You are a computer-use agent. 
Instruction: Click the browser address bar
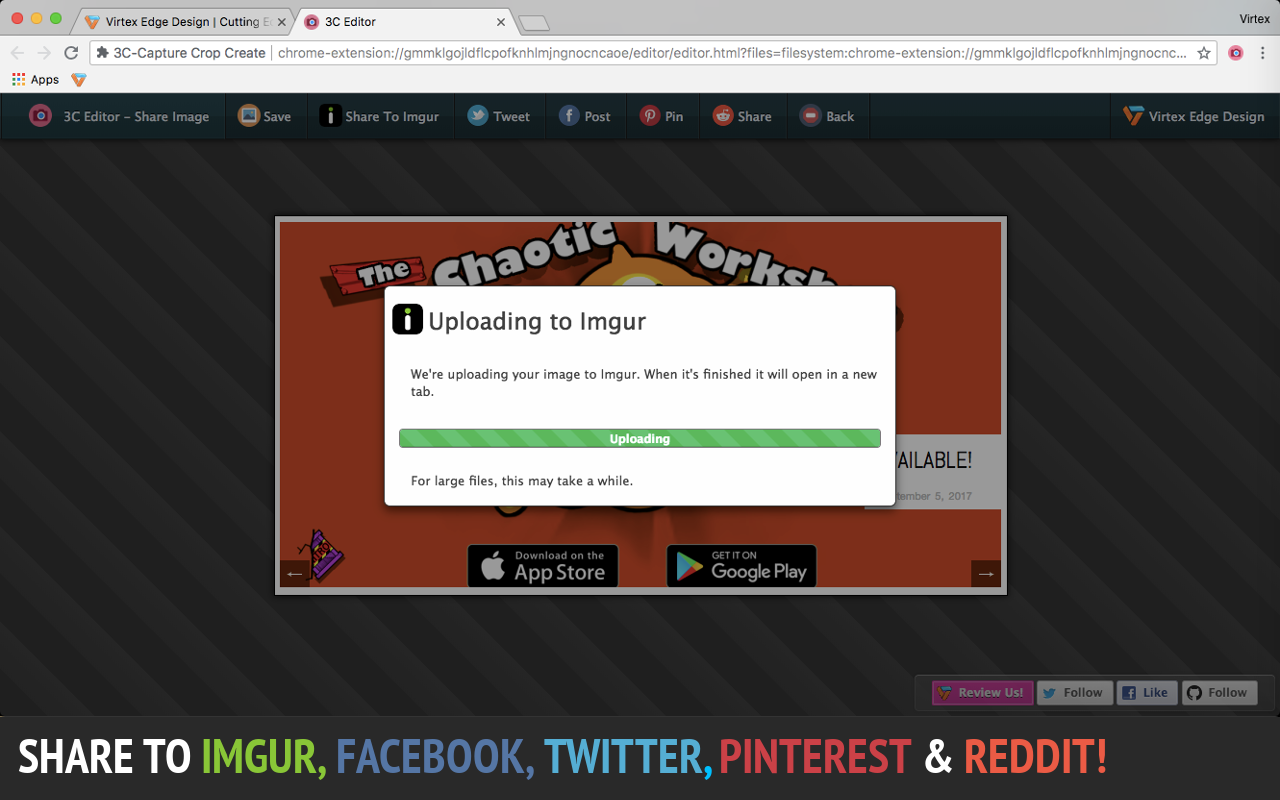pyautogui.click(x=730, y=53)
